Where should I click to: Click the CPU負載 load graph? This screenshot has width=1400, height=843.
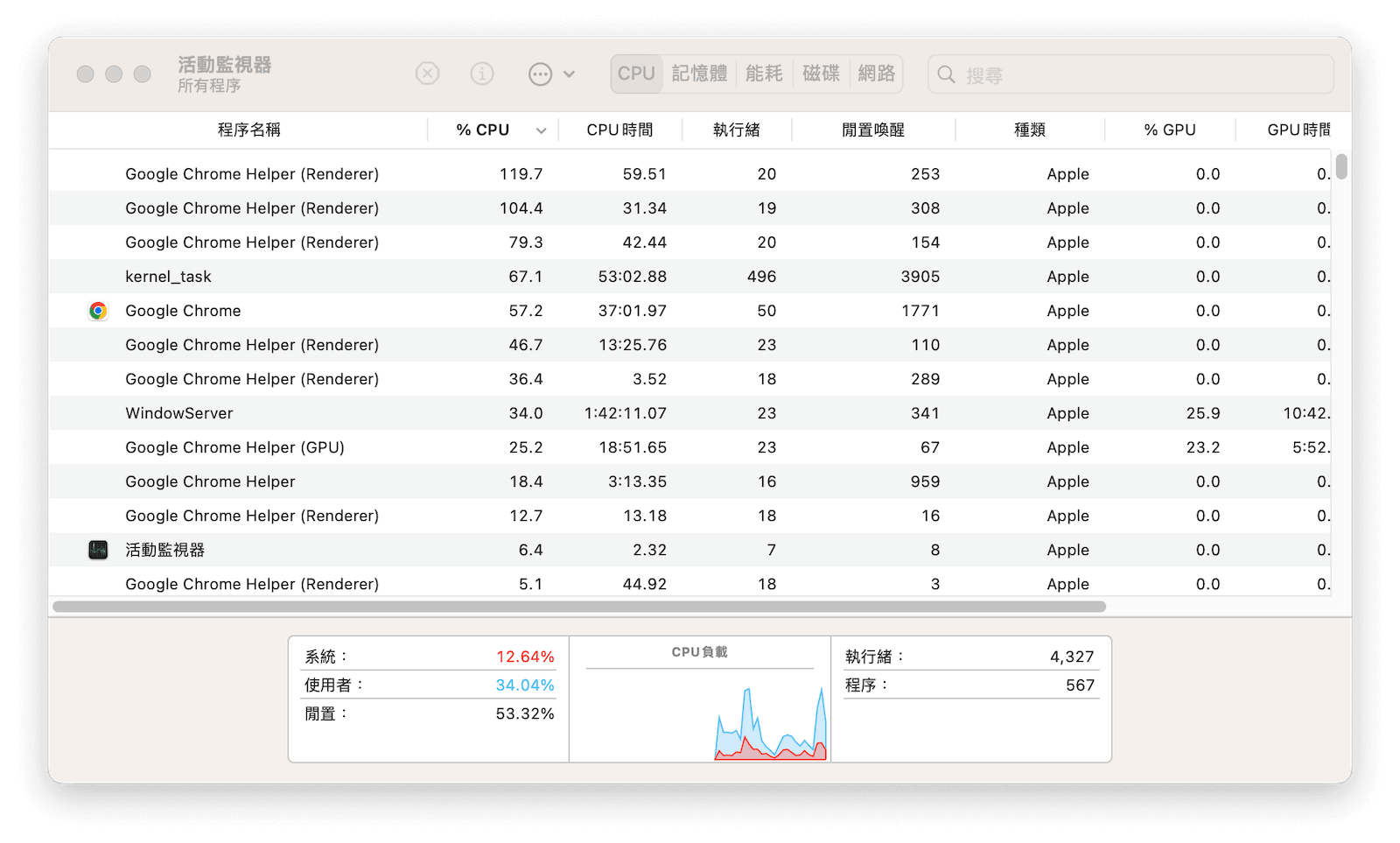tap(700, 715)
